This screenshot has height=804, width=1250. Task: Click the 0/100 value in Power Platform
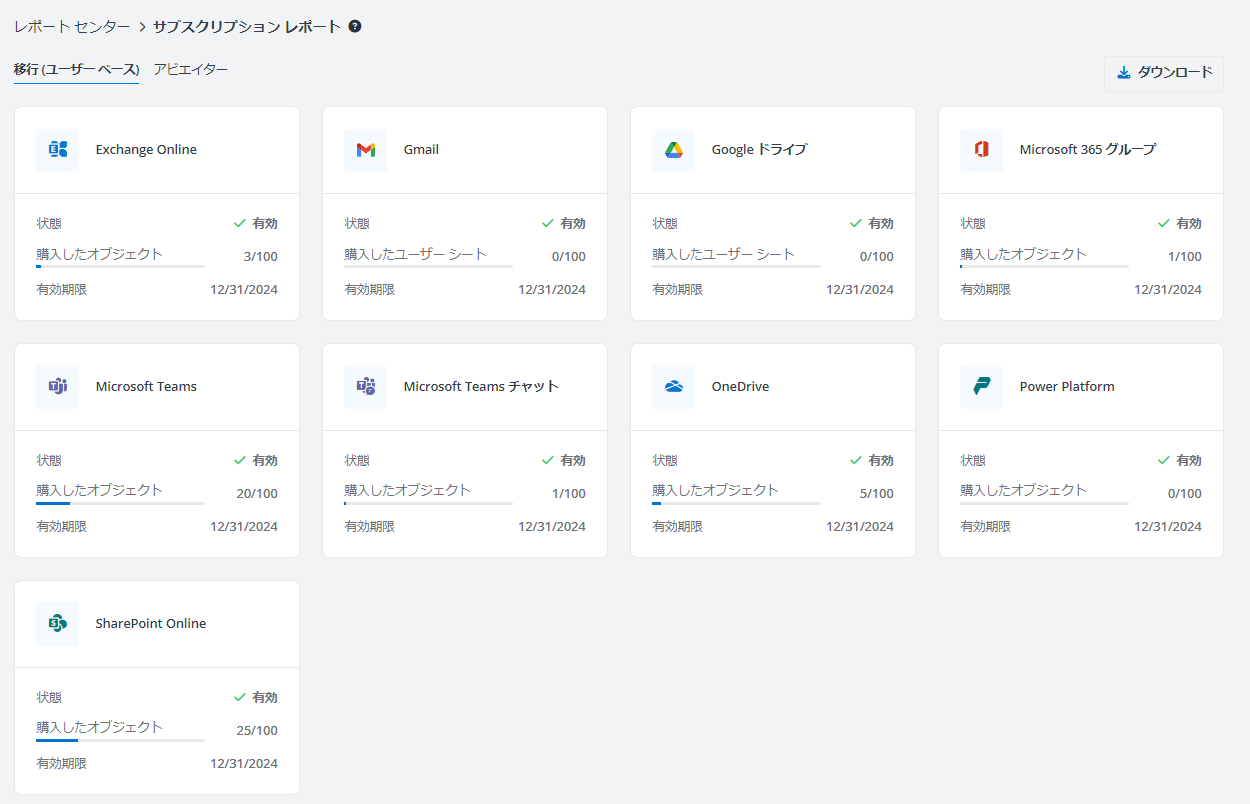point(1185,494)
